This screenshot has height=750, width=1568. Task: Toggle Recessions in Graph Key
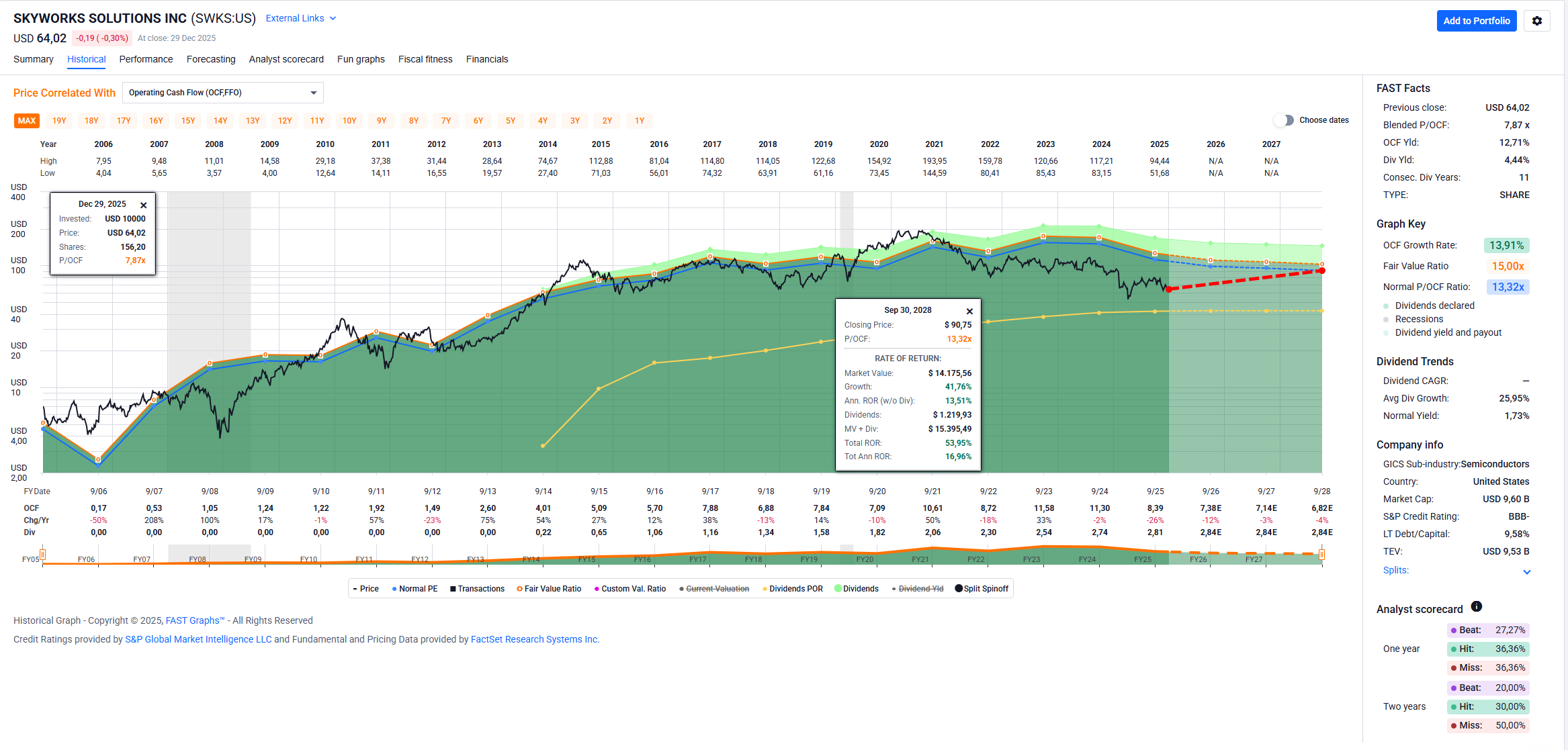tap(1418, 319)
